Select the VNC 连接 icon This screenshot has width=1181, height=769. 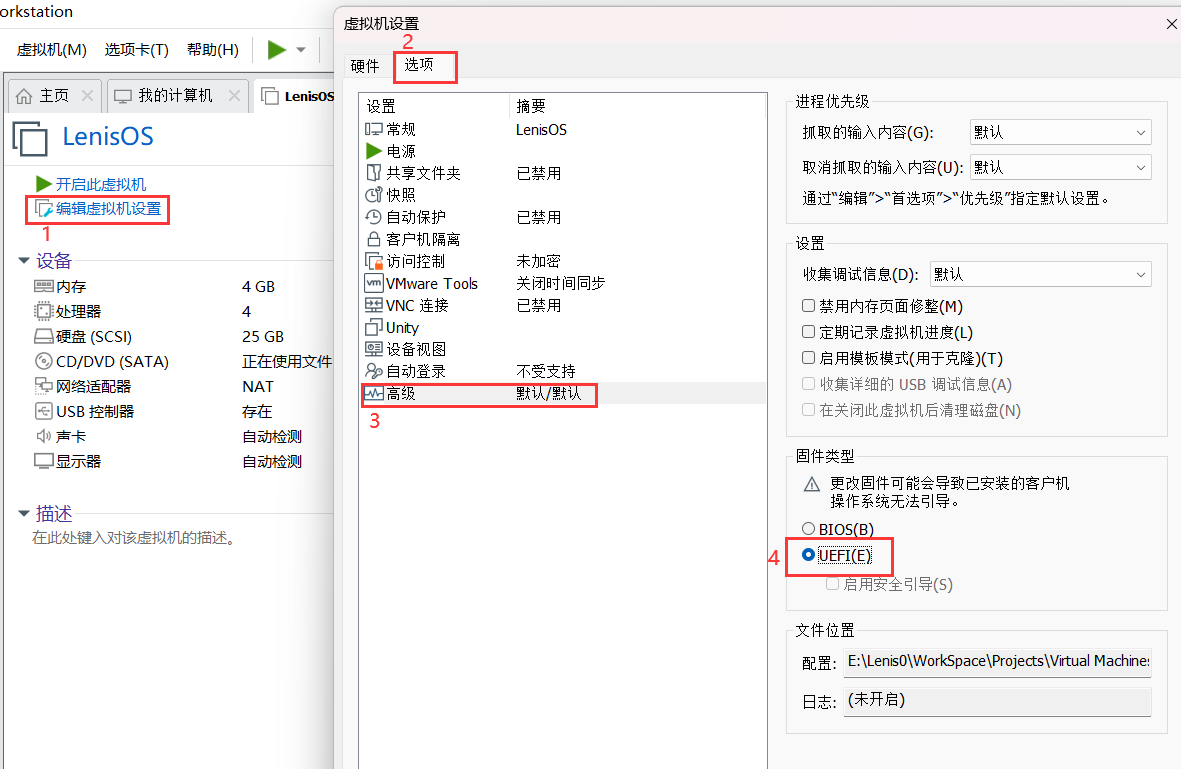point(374,305)
